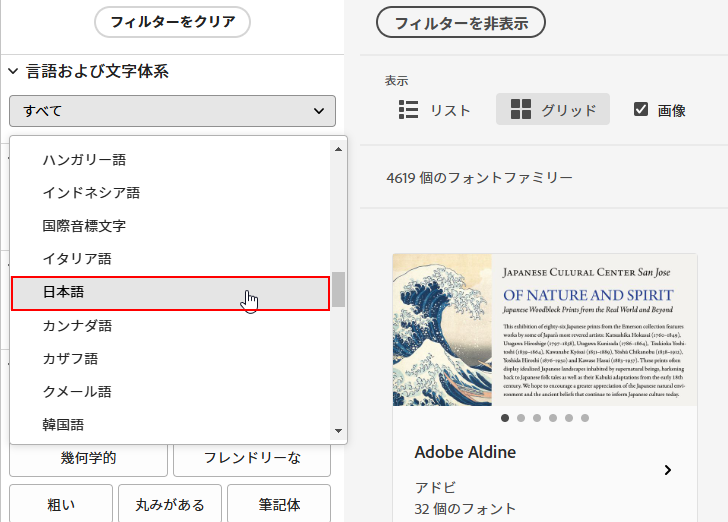The width and height of the screenshot is (728, 522).
Task: Collapse the 言語および文字体系 section chevron
Action: click(x=13, y=71)
